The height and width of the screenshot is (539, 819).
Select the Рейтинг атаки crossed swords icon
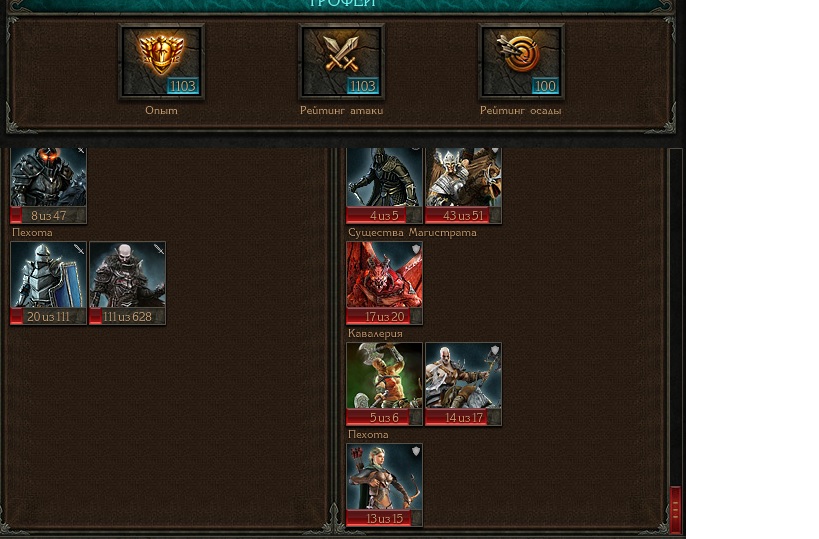point(342,61)
